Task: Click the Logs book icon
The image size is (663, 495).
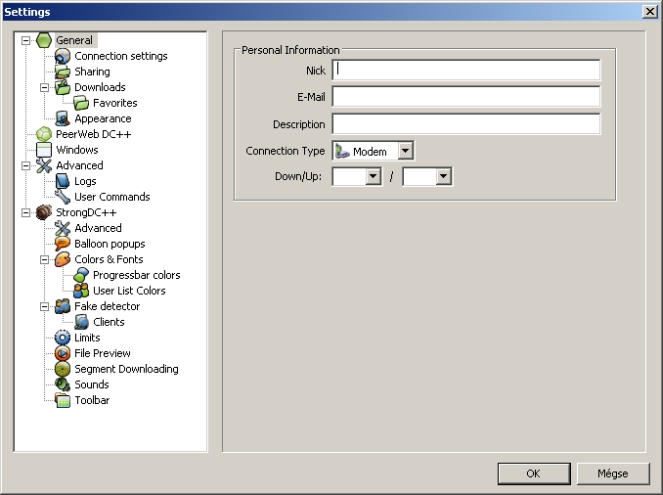Action: coord(63,181)
